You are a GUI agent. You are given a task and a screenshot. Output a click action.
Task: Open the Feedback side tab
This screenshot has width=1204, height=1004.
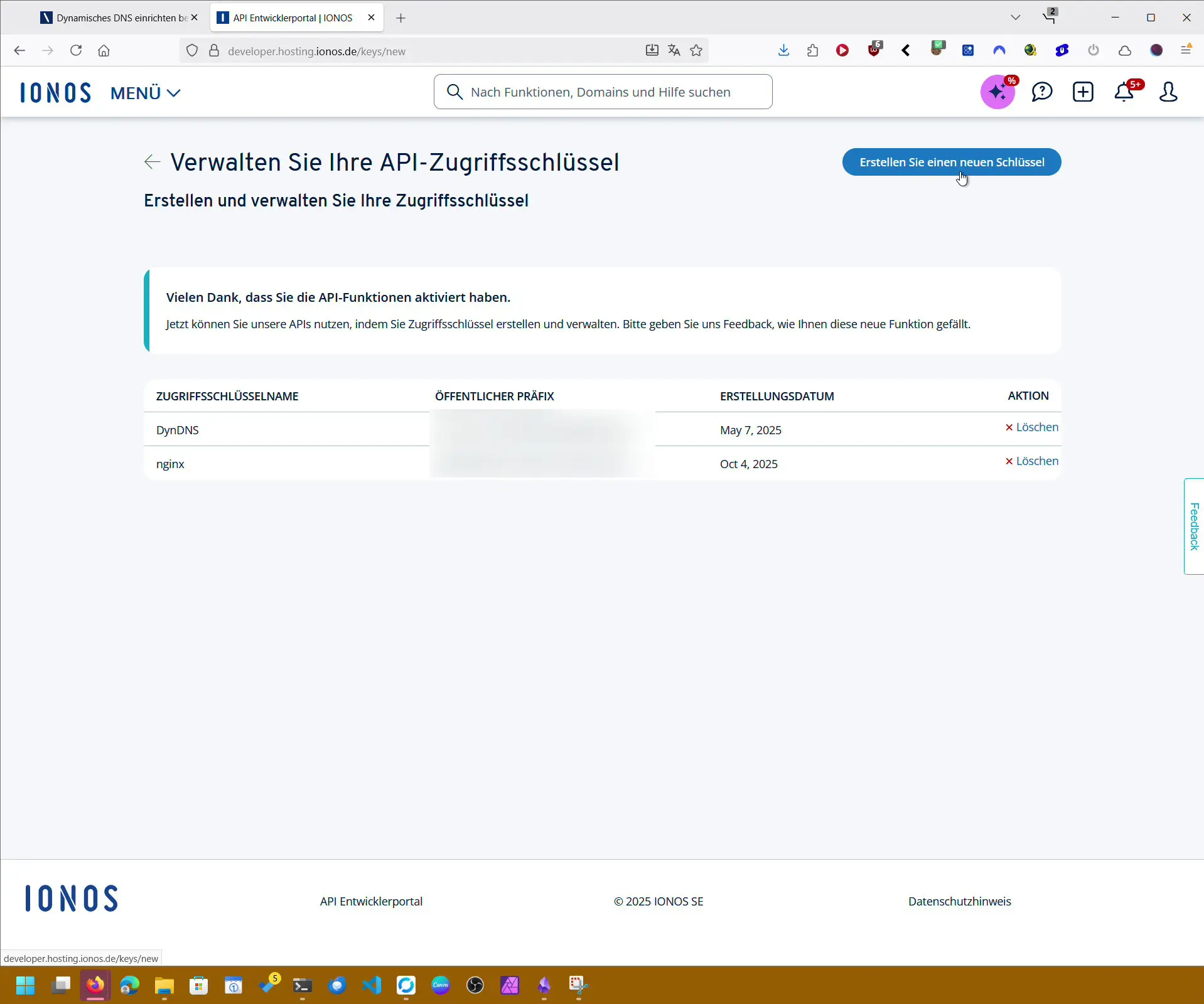1193,526
